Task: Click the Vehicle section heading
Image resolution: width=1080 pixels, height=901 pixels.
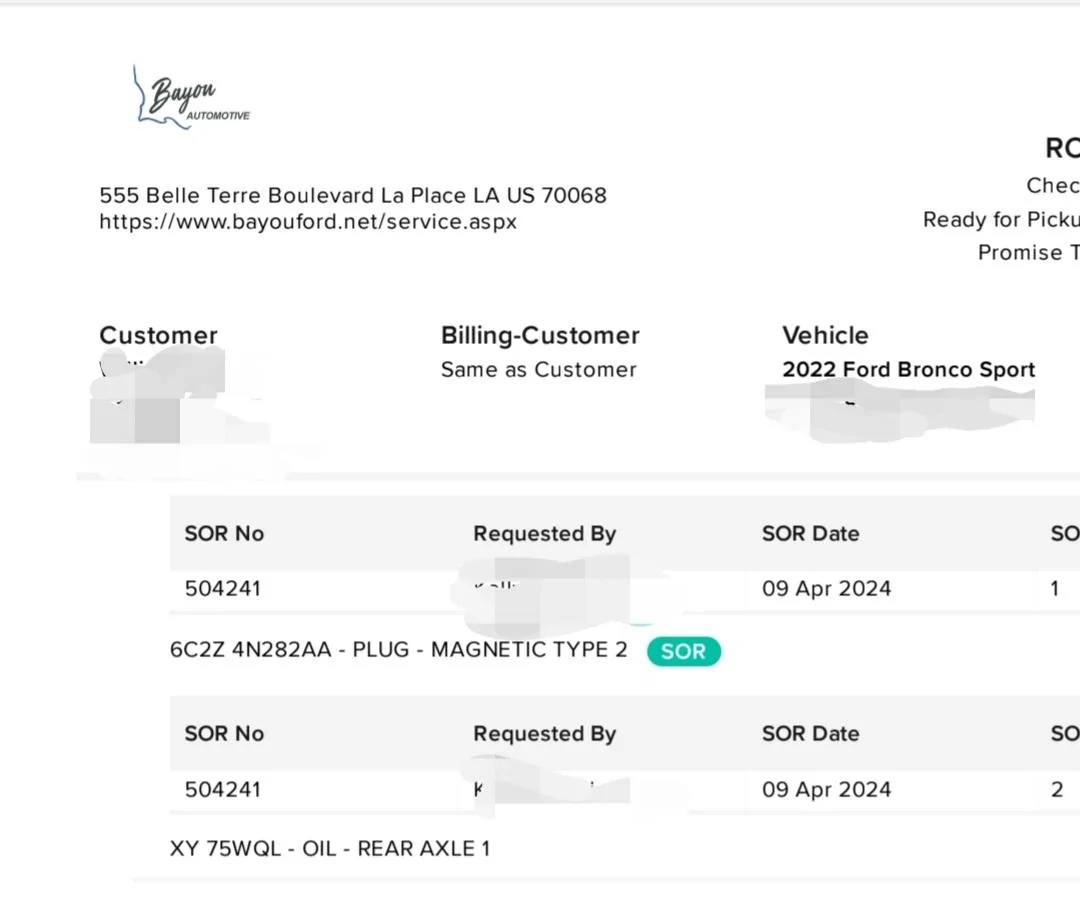Action: point(825,336)
